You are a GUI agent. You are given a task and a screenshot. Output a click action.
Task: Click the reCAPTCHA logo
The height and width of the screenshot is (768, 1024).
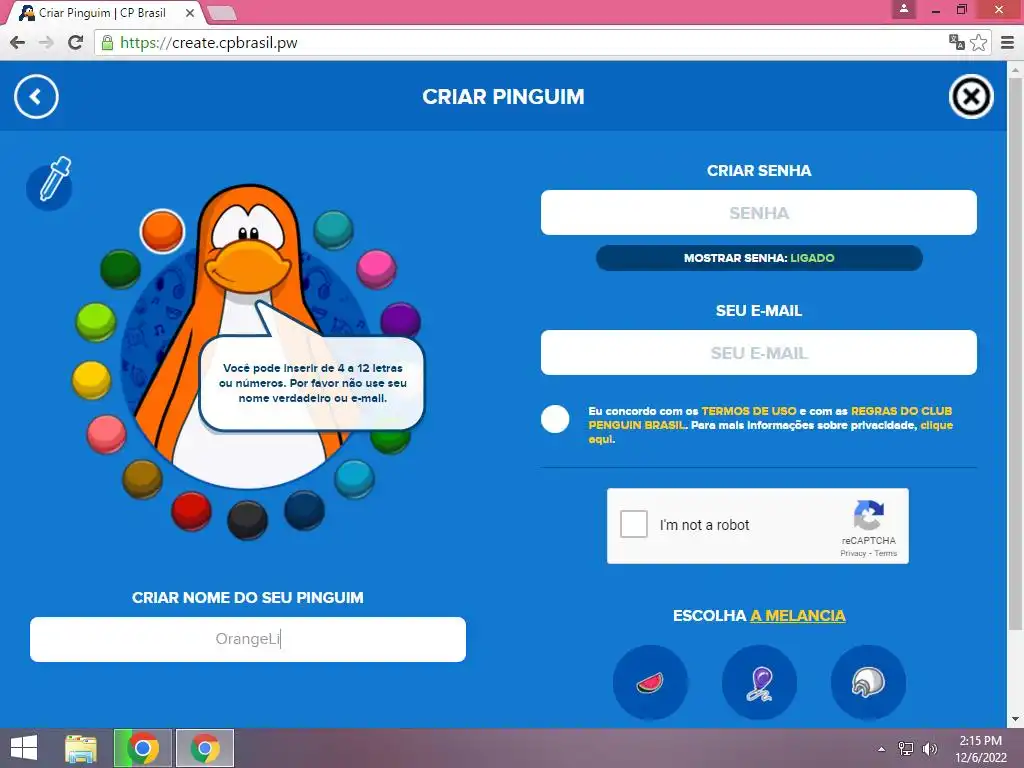pyautogui.click(x=869, y=515)
